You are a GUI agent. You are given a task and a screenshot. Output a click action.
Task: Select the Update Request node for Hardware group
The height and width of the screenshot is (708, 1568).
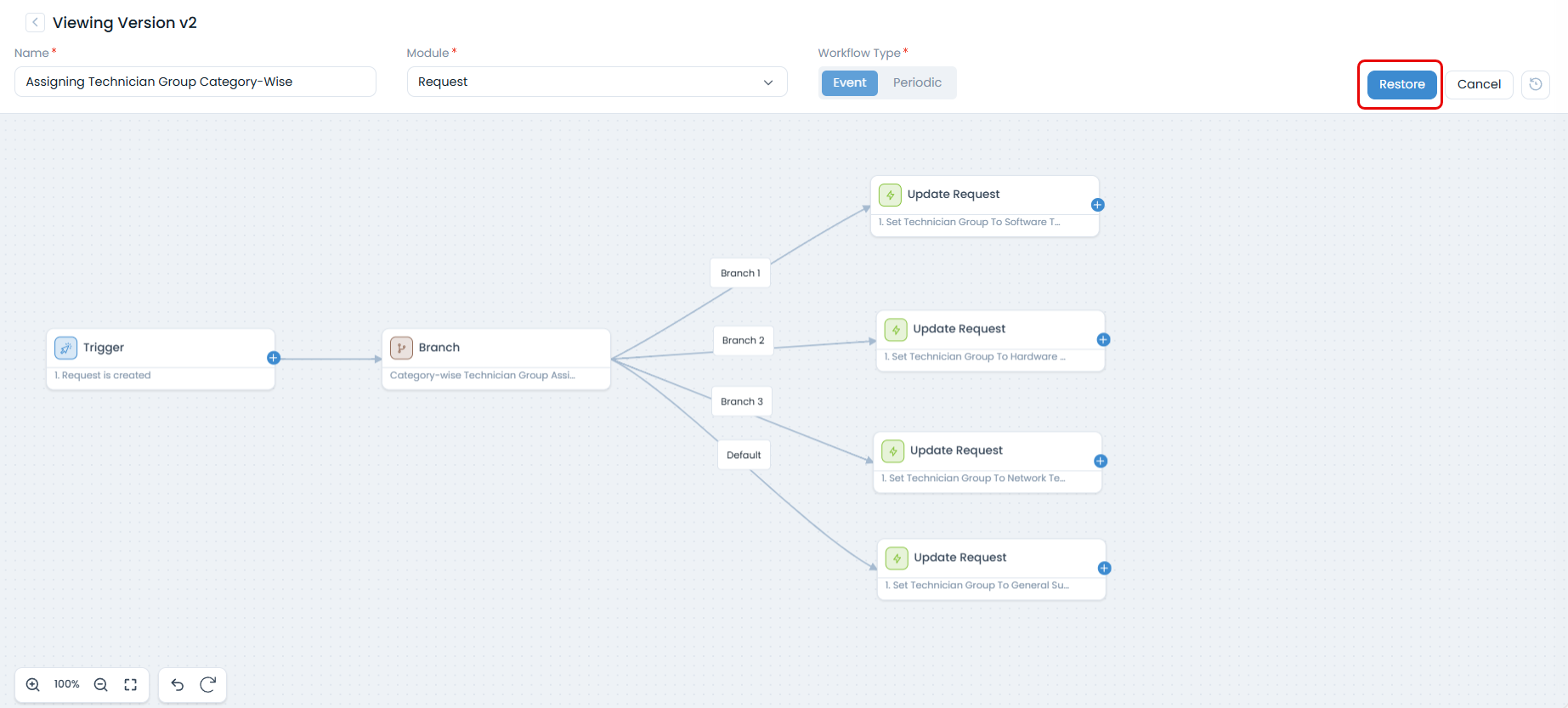[989, 340]
